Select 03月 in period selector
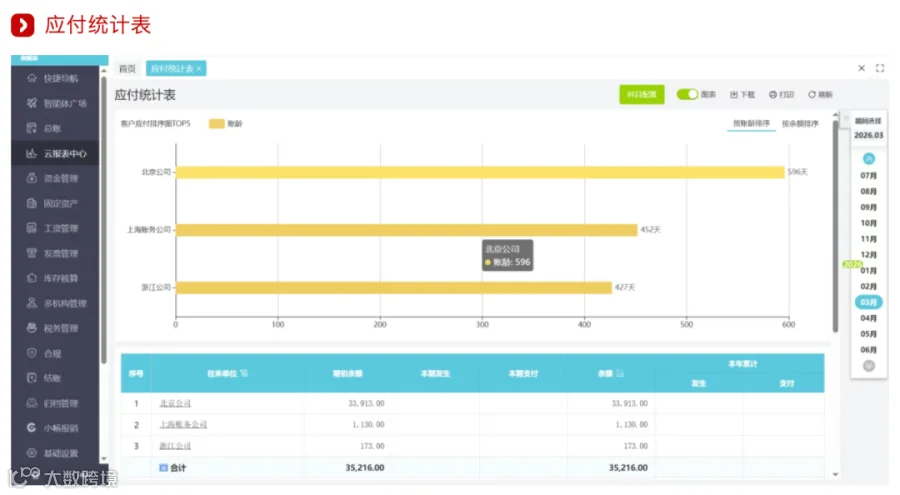900x495 pixels. coord(868,302)
